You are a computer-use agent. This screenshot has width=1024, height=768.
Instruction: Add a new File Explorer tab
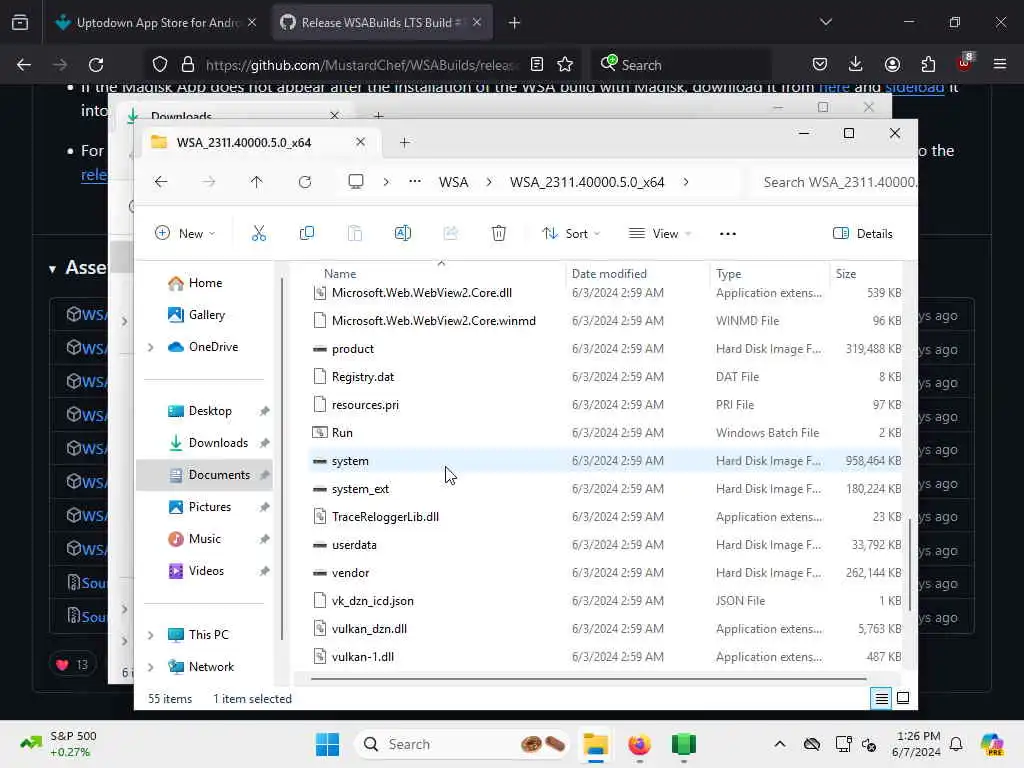coord(404,142)
